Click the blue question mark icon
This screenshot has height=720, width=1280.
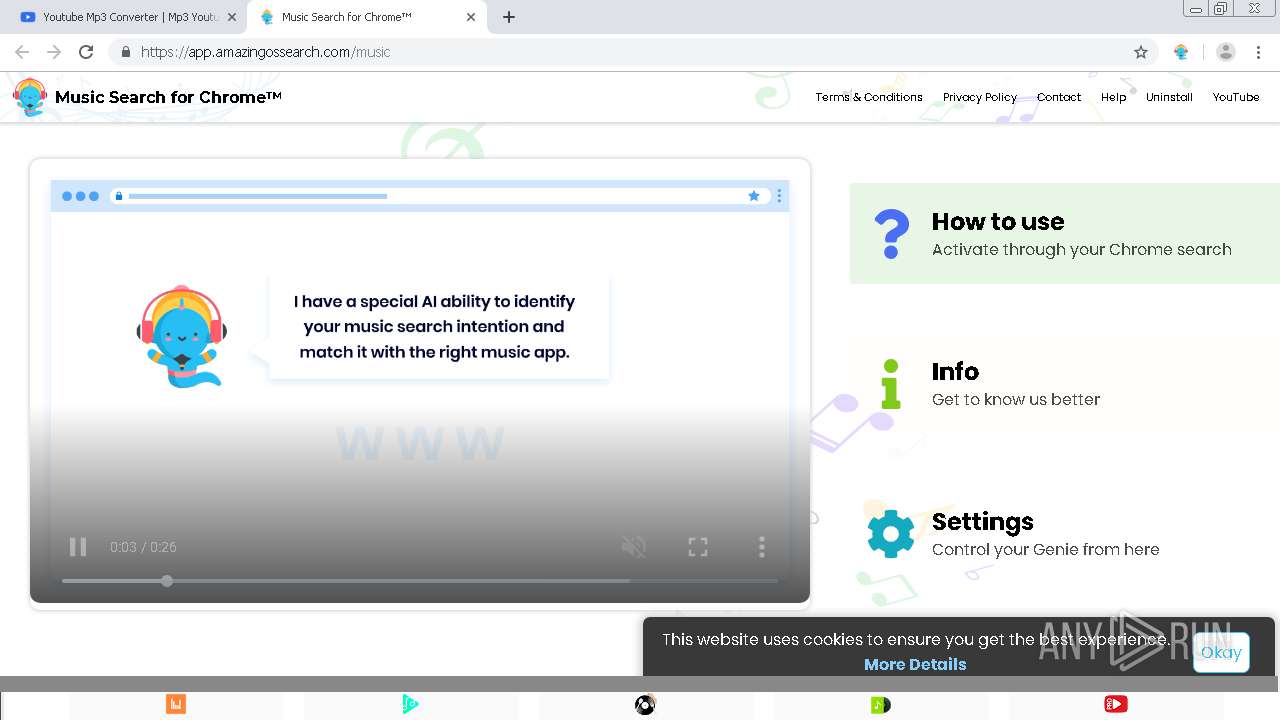pos(891,234)
